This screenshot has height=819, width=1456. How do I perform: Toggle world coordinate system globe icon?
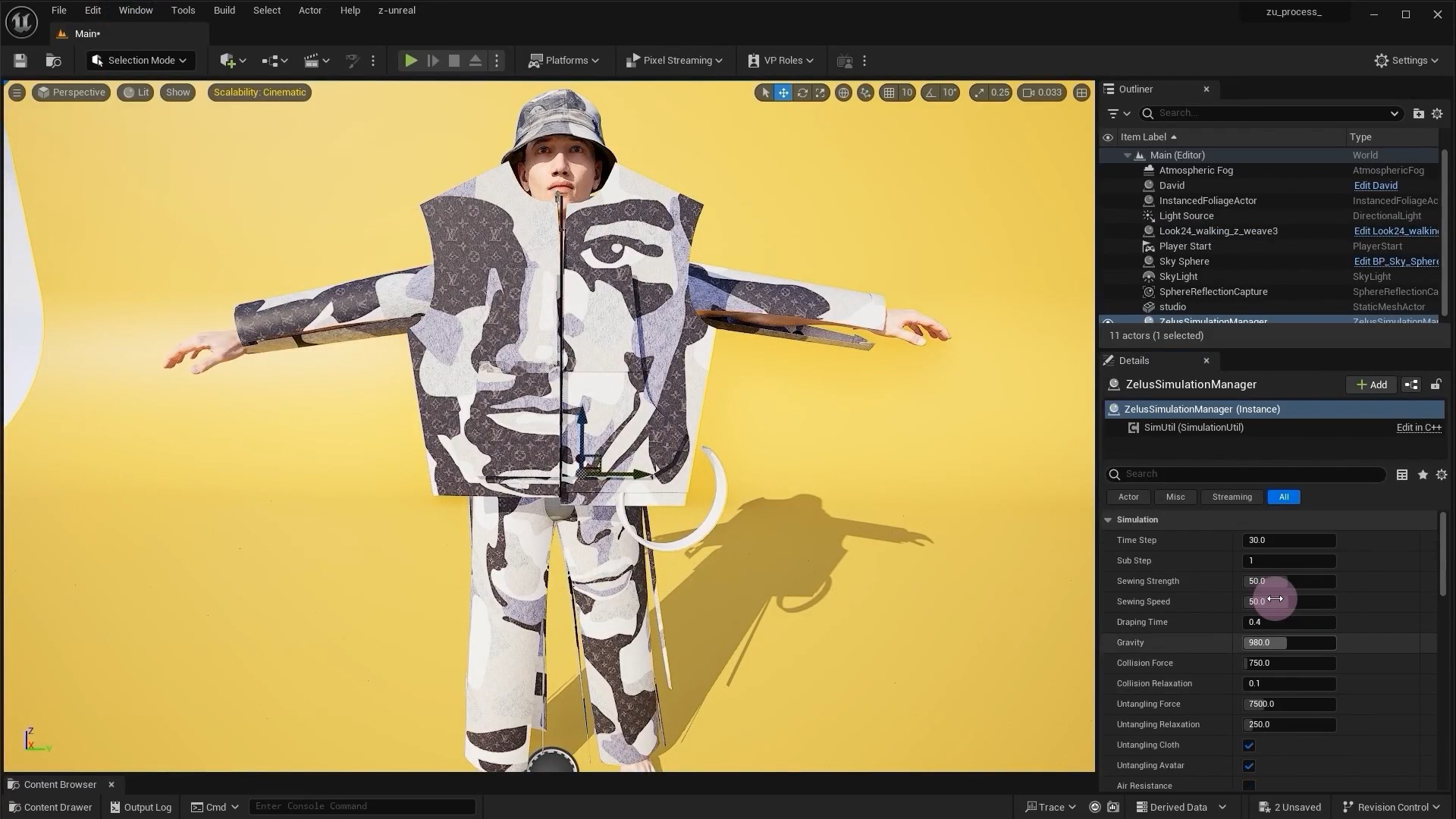844,92
